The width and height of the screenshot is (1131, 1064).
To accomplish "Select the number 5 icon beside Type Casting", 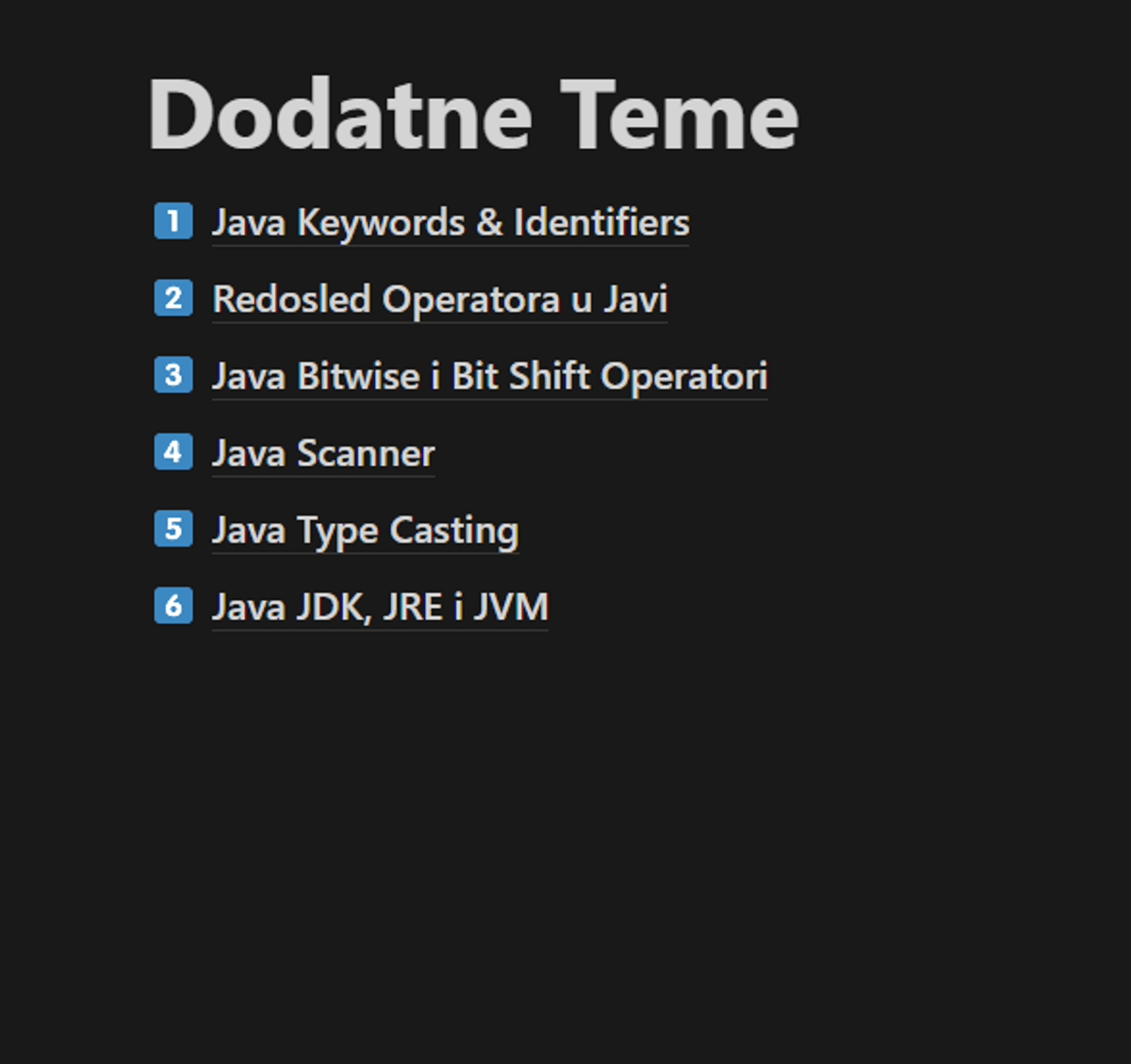I will tap(173, 530).
